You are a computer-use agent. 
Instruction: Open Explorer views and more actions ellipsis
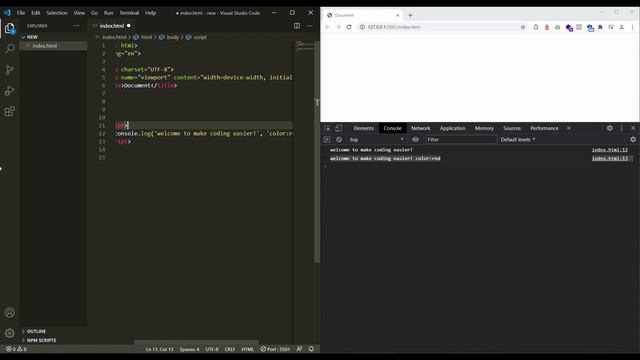[x=77, y=26]
